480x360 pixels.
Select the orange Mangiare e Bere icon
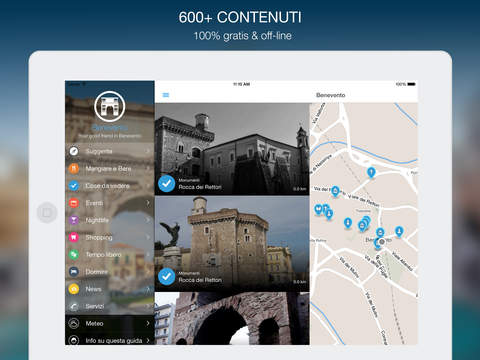74,168
